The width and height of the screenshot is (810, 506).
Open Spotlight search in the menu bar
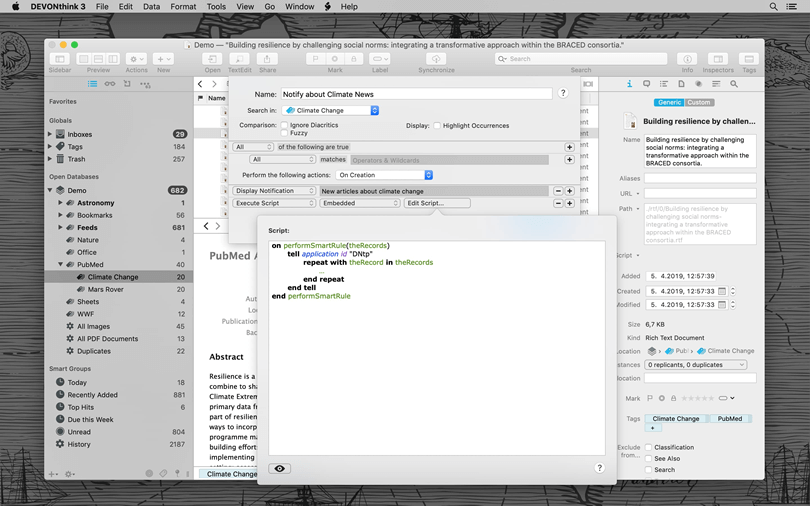[x=773, y=7]
